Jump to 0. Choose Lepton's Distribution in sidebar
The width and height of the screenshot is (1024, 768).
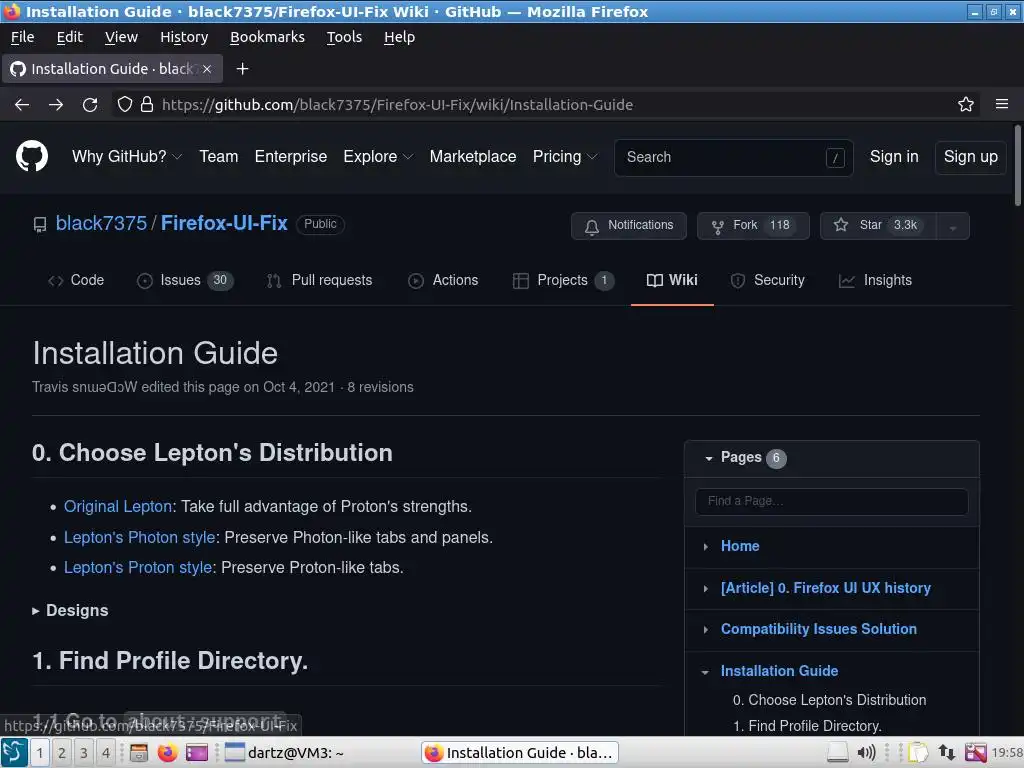coord(829,700)
